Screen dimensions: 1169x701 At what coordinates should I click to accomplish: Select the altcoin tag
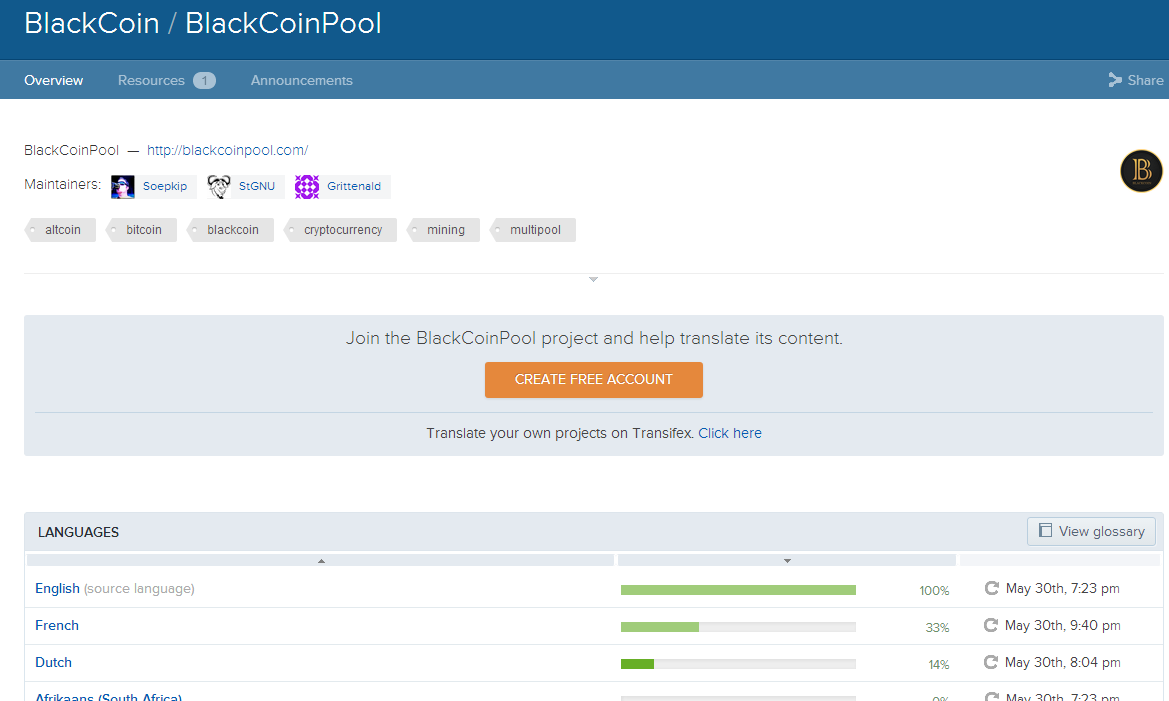(x=60, y=230)
